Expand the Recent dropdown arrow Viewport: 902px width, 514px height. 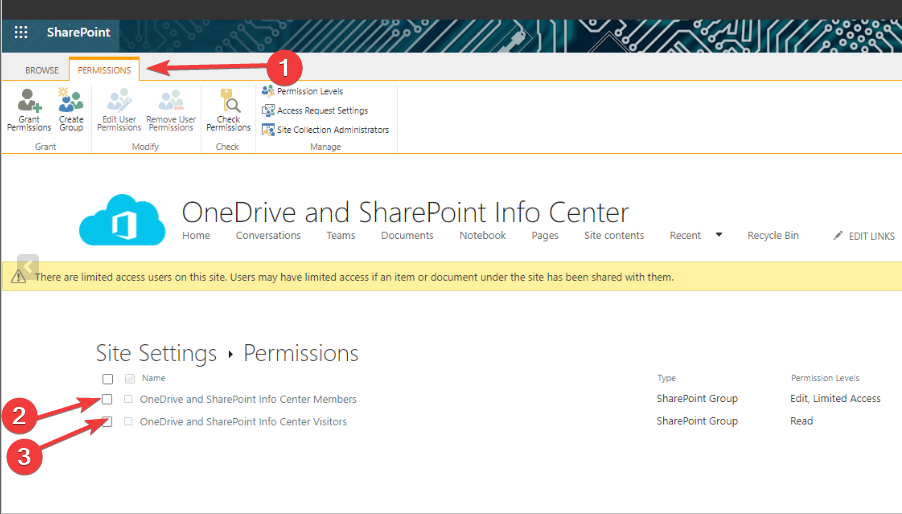(x=718, y=235)
